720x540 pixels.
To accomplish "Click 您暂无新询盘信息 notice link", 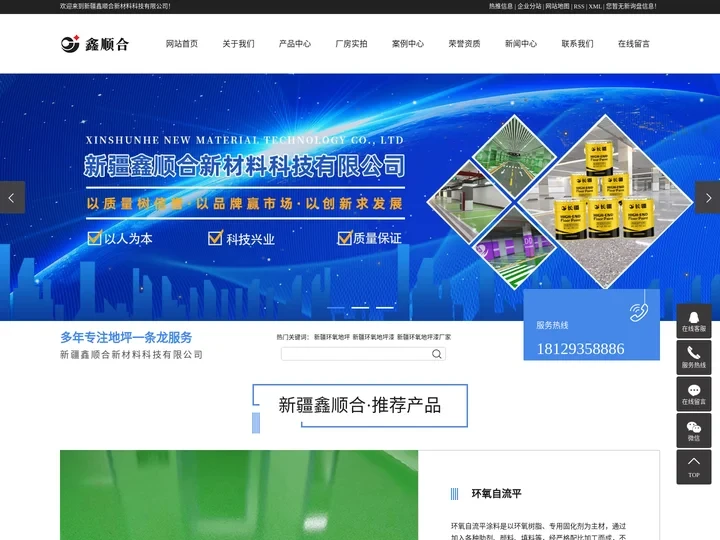I will pos(631,6).
